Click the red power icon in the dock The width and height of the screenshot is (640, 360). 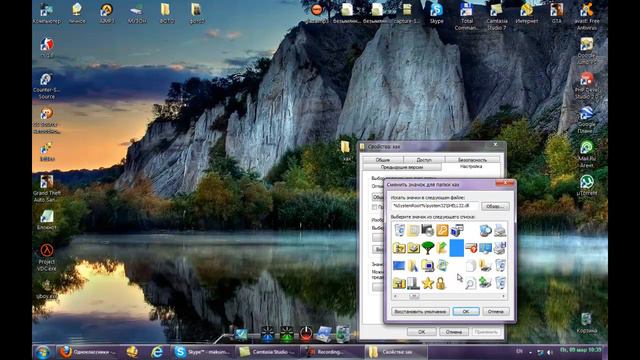coord(305,333)
